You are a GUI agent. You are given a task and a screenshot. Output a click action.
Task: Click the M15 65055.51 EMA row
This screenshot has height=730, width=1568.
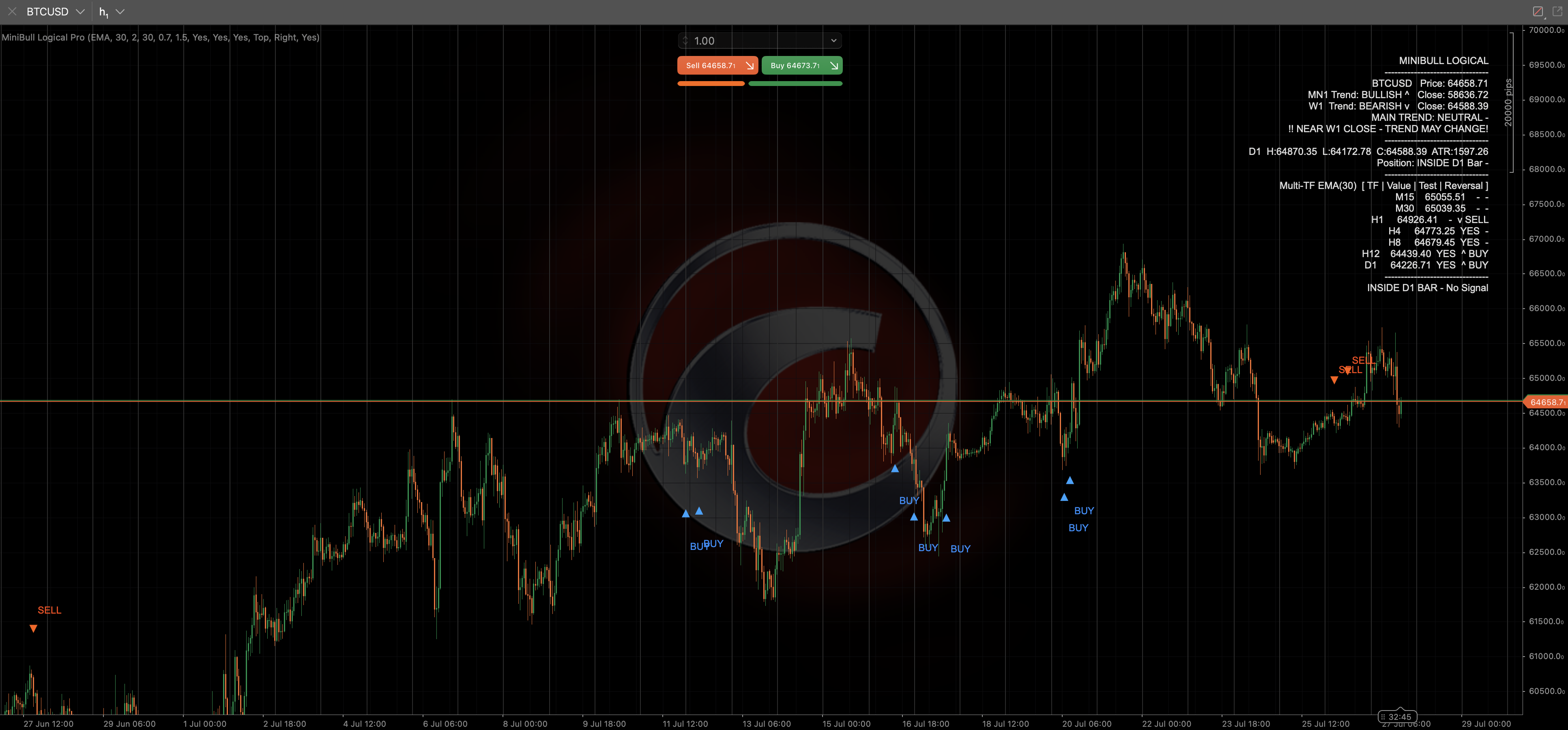click(x=1441, y=197)
